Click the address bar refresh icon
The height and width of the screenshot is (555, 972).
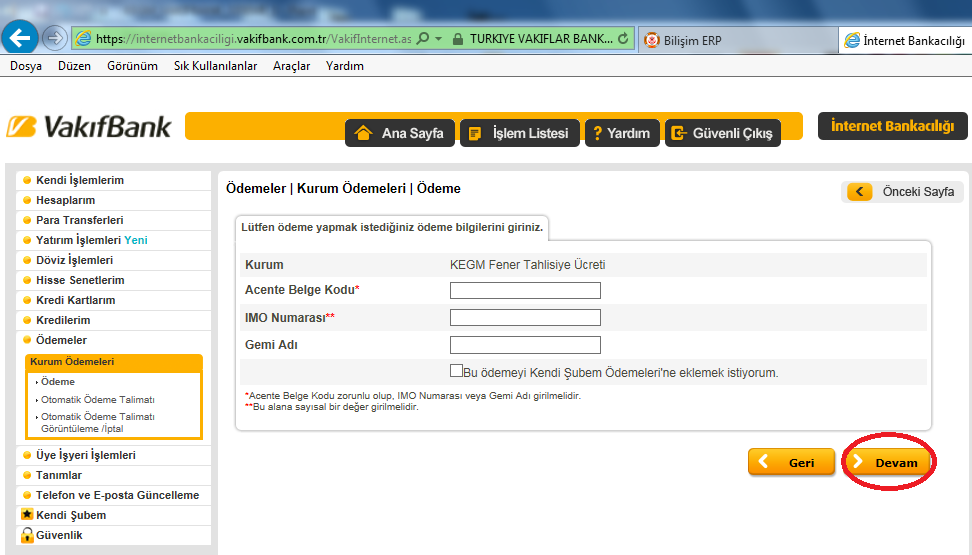pyautogui.click(x=624, y=39)
